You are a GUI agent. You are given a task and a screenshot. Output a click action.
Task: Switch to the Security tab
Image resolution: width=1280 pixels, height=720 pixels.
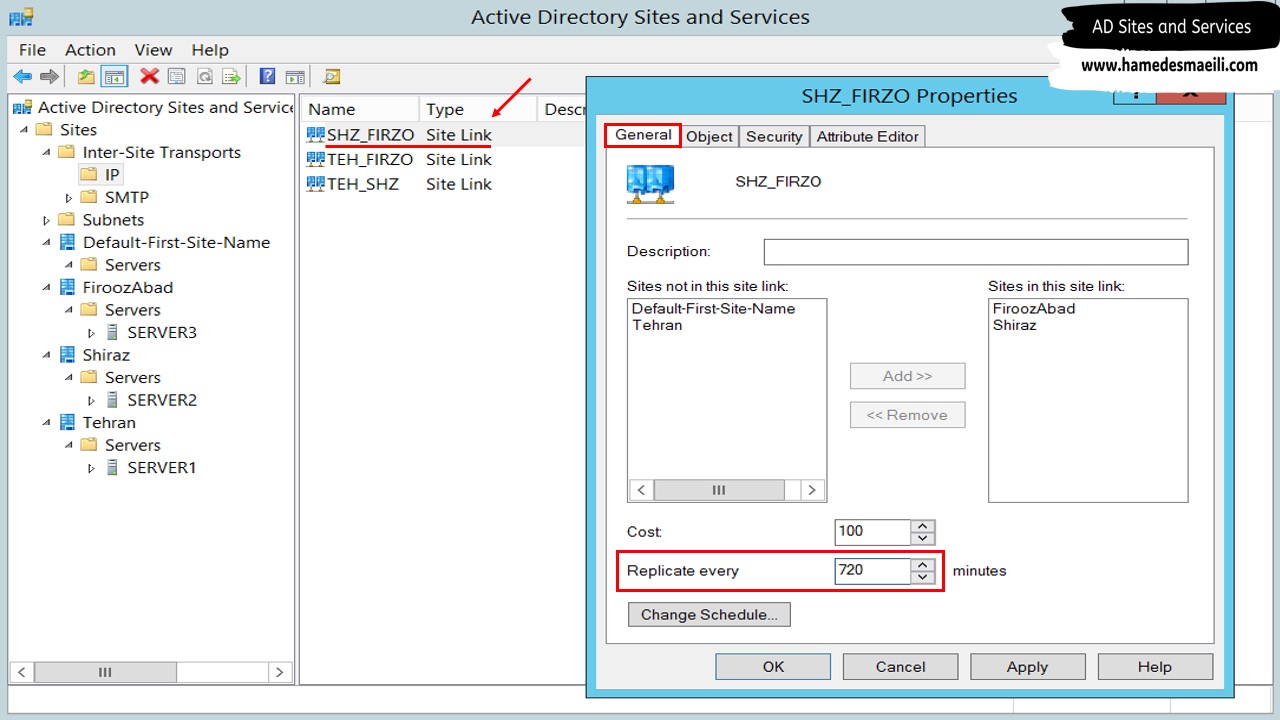774,136
